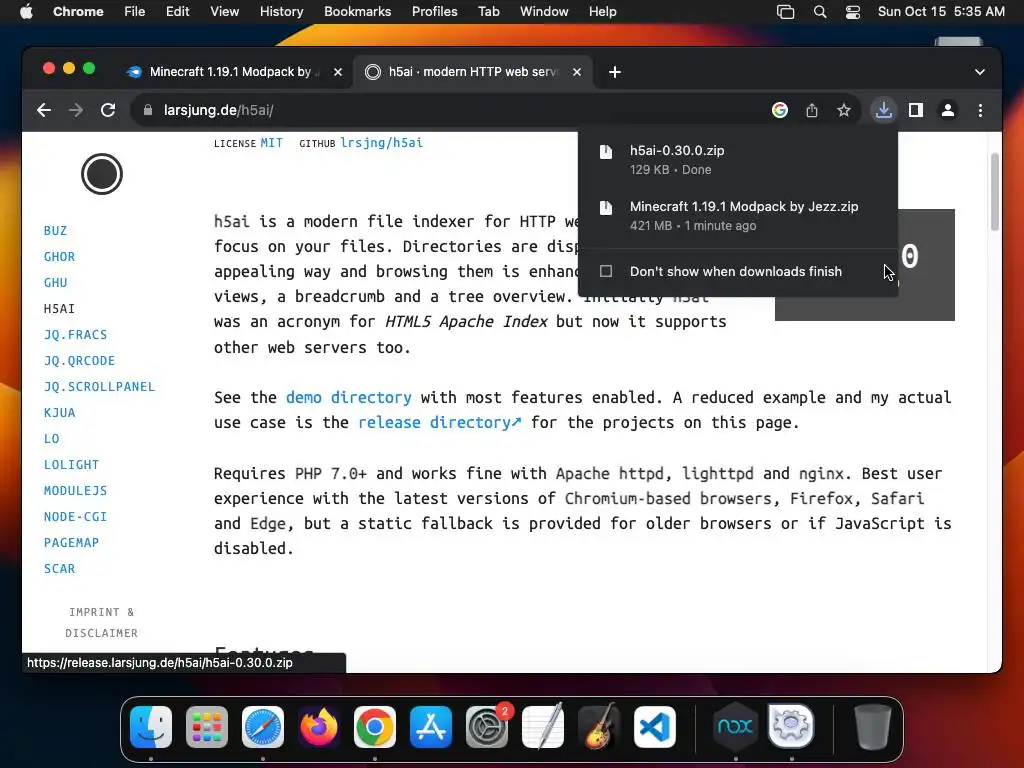Open the Chrome profile avatar
Image resolution: width=1024 pixels, height=768 pixels.
pos(948,110)
